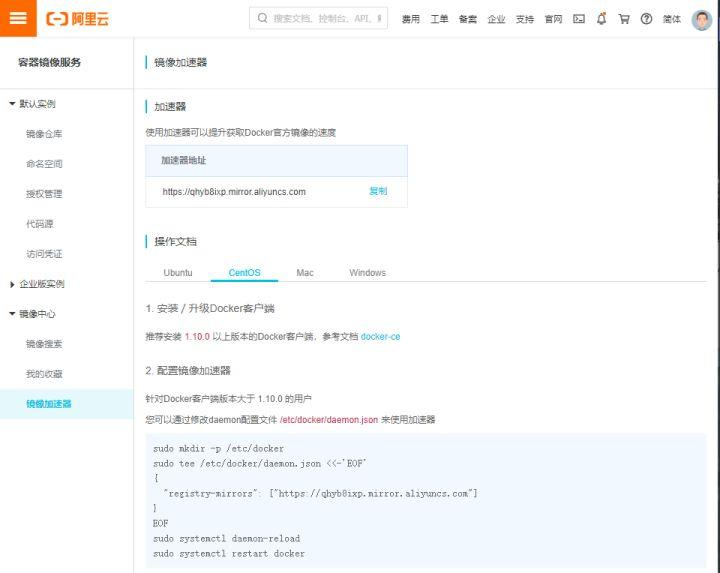The width and height of the screenshot is (720, 573).
Task: Open the user avatar menu
Action: tap(701, 19)
